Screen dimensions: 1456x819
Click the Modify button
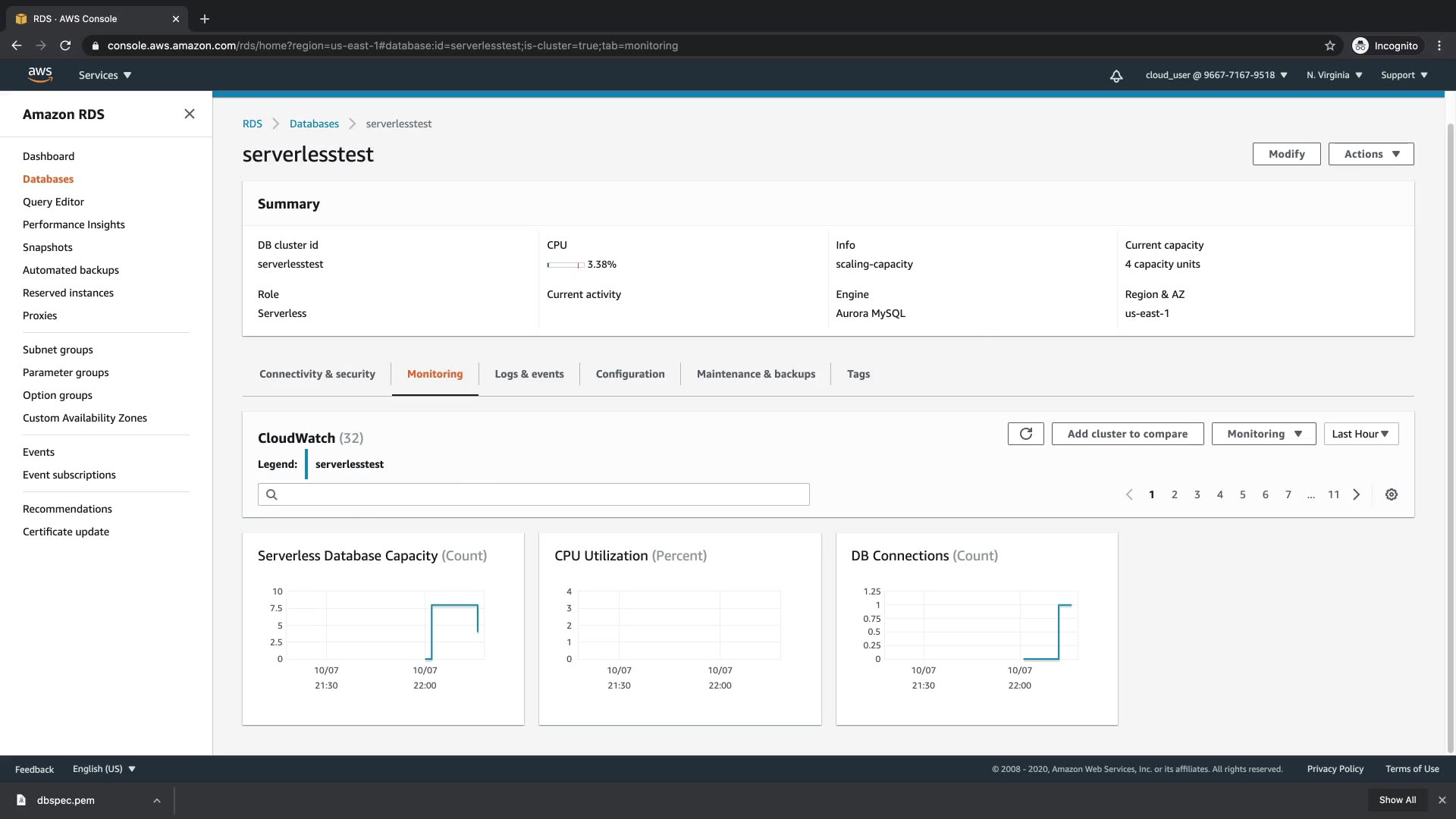pyautogui.click(x=1286, y=154)
